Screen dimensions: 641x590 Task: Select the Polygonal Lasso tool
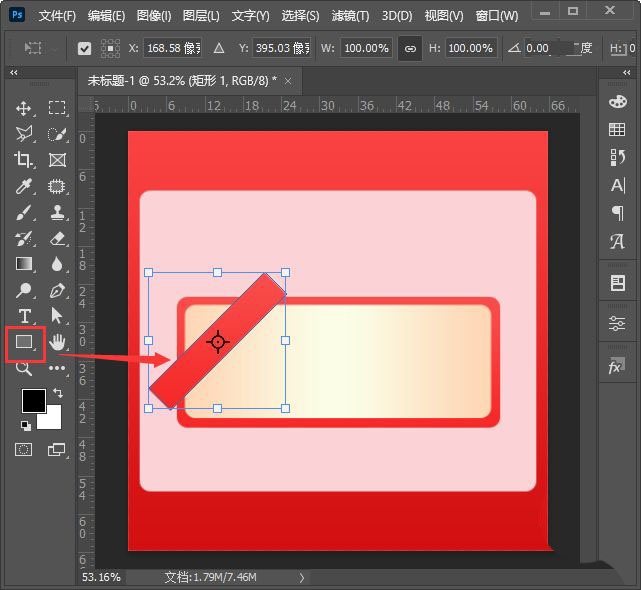click(x=24, y=134)
